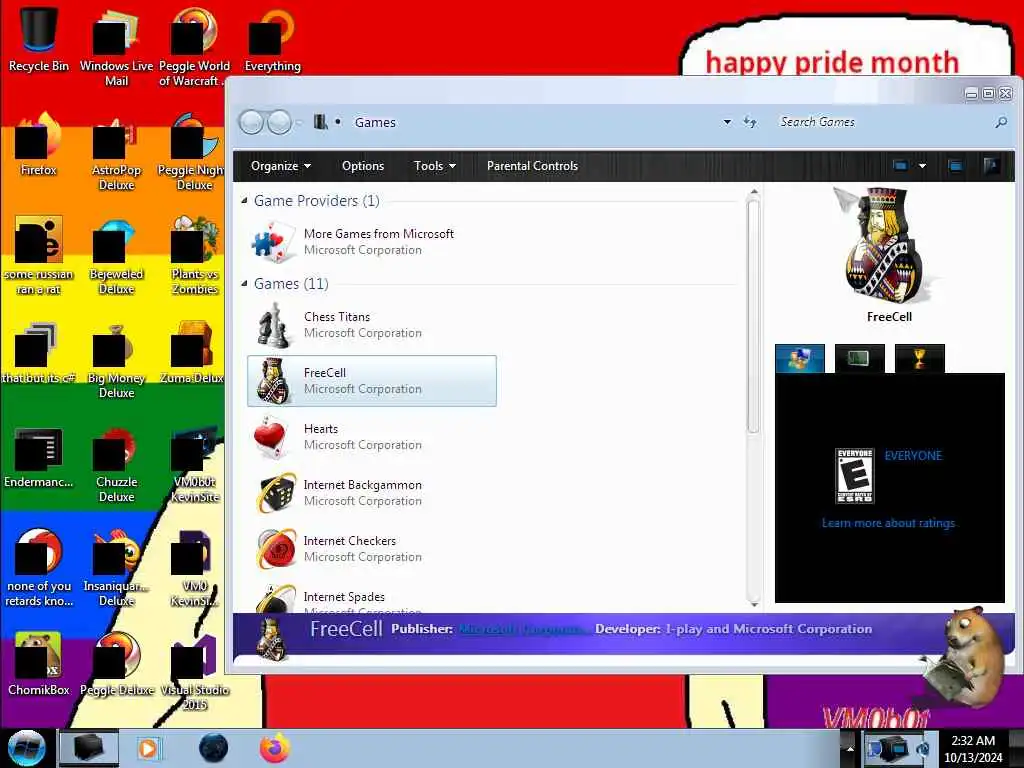Open Visual Studio 2015 desktop shortcut
This screenshot has height=768, width=1024.
click(x=194, y=671)
